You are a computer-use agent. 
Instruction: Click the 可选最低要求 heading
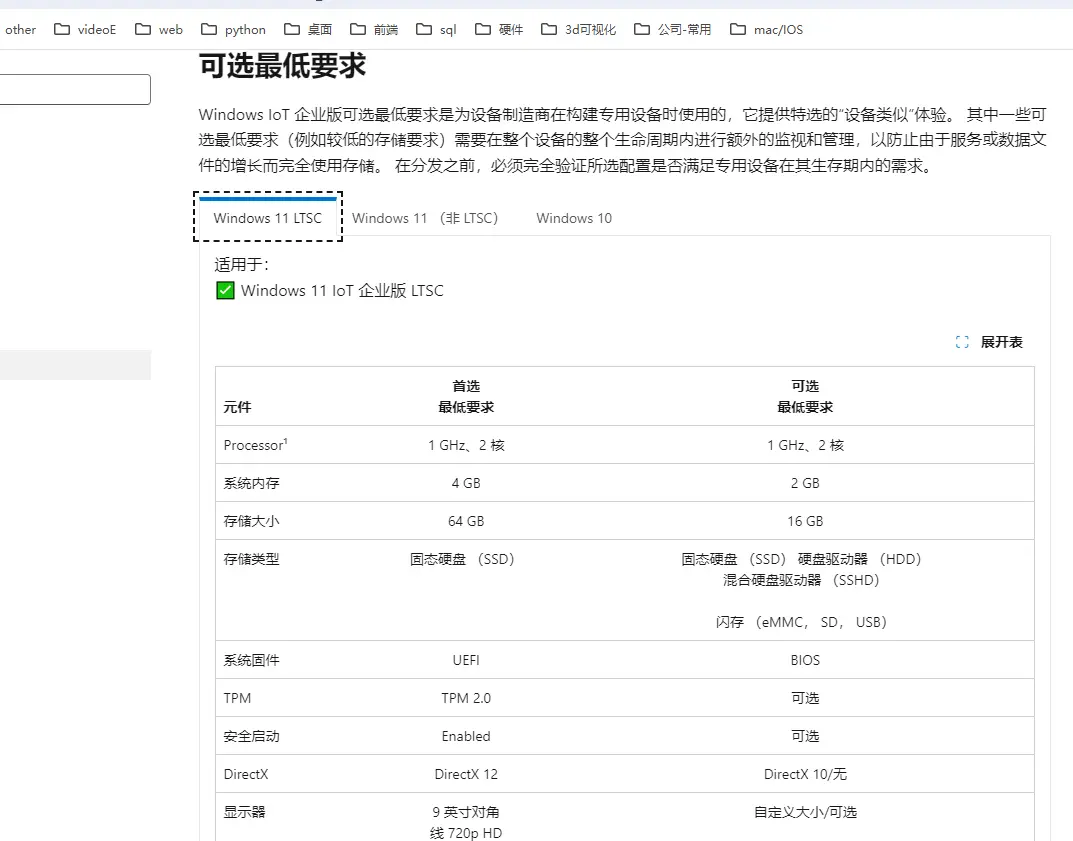[x=283, y=66]
